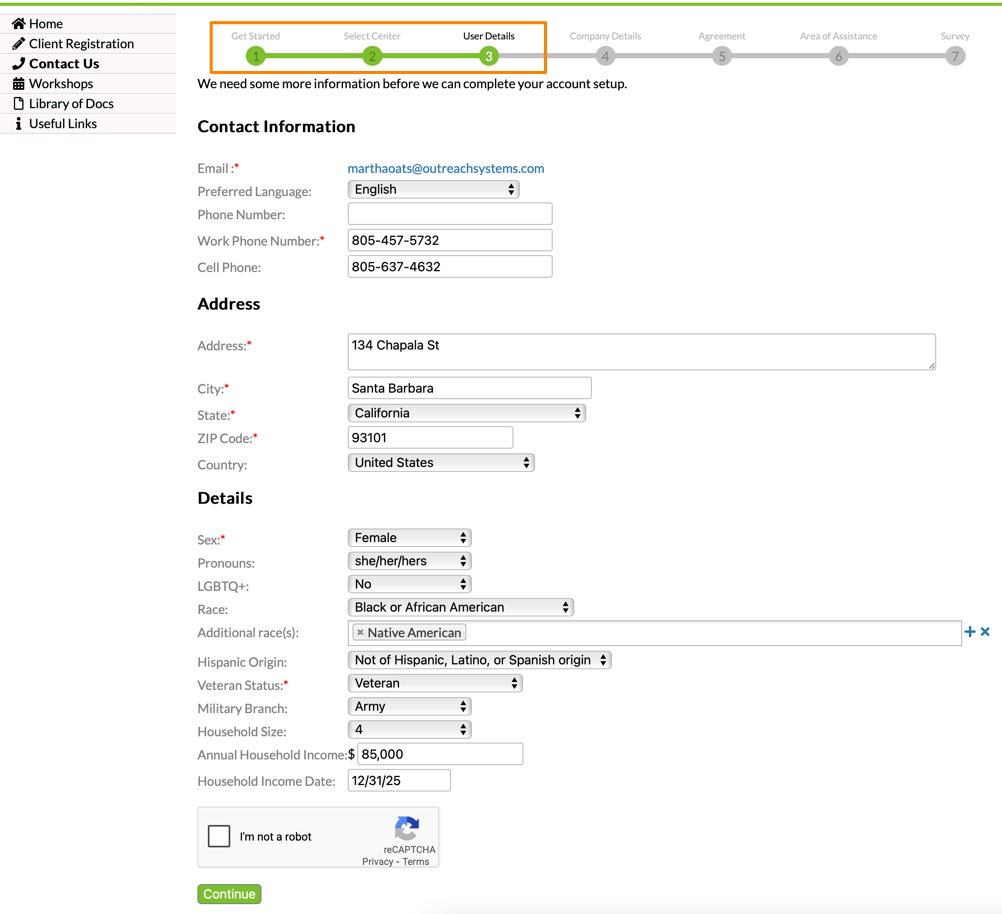Open the Preferred Language dropdown
Screen dimensions: 1002x914
pyautogui.click(x=433, y=189)
